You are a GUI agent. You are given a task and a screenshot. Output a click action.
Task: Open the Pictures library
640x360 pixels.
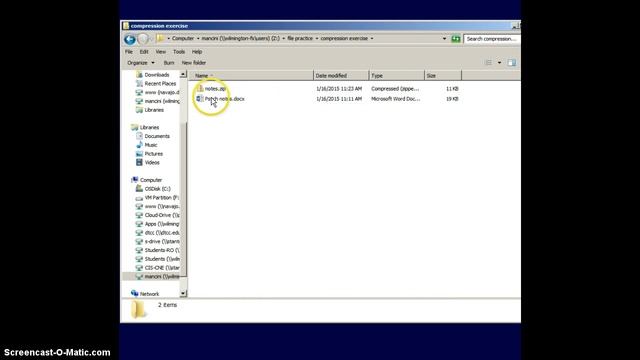tap(153, 154)
